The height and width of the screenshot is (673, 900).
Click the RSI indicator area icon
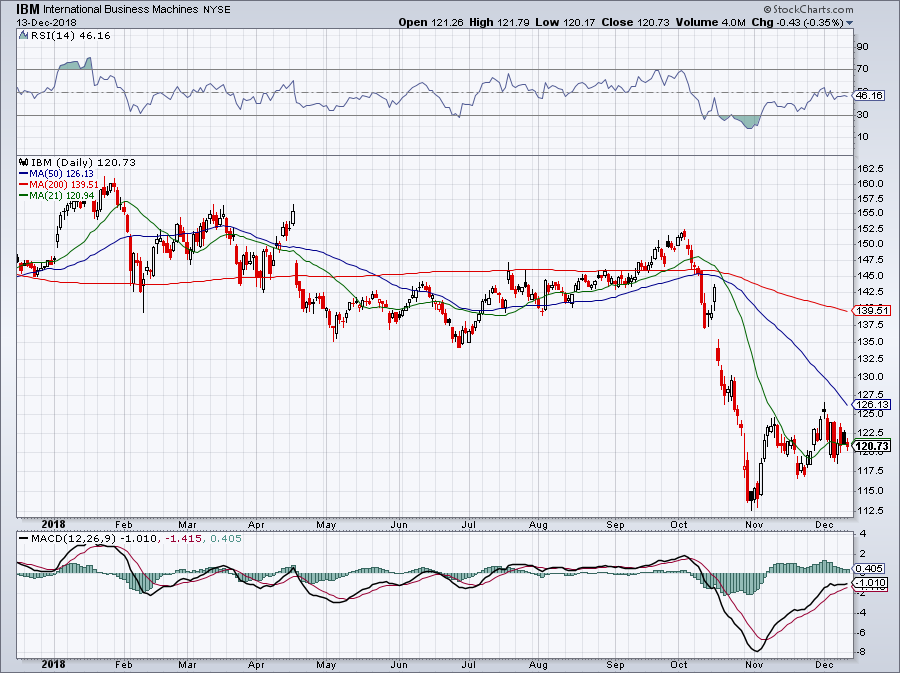click(x=23, y=36)
